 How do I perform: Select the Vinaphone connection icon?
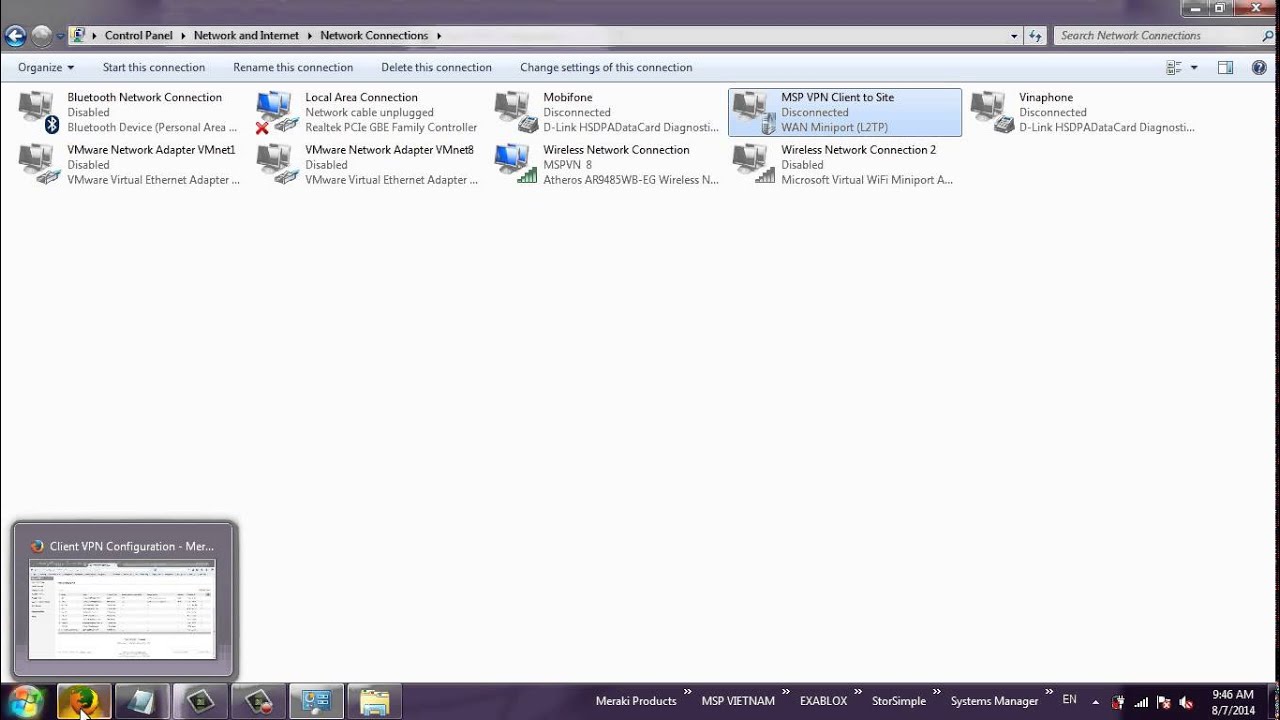[992, 112]
